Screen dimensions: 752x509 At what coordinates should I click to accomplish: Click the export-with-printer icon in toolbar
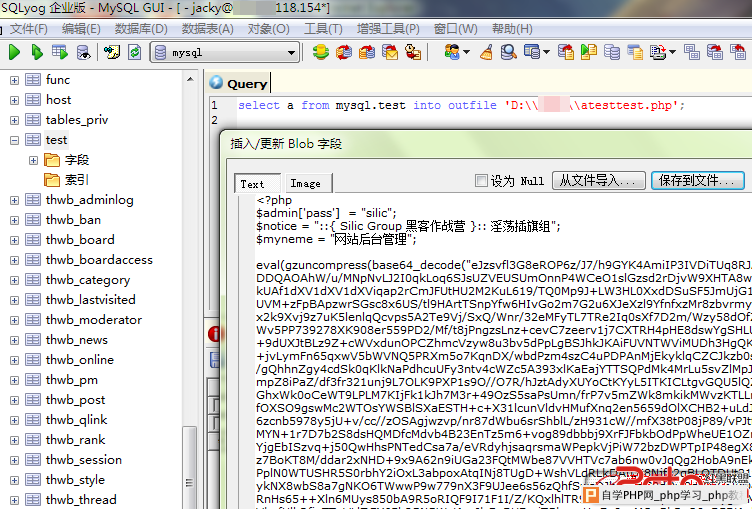(x=658, y=52)
